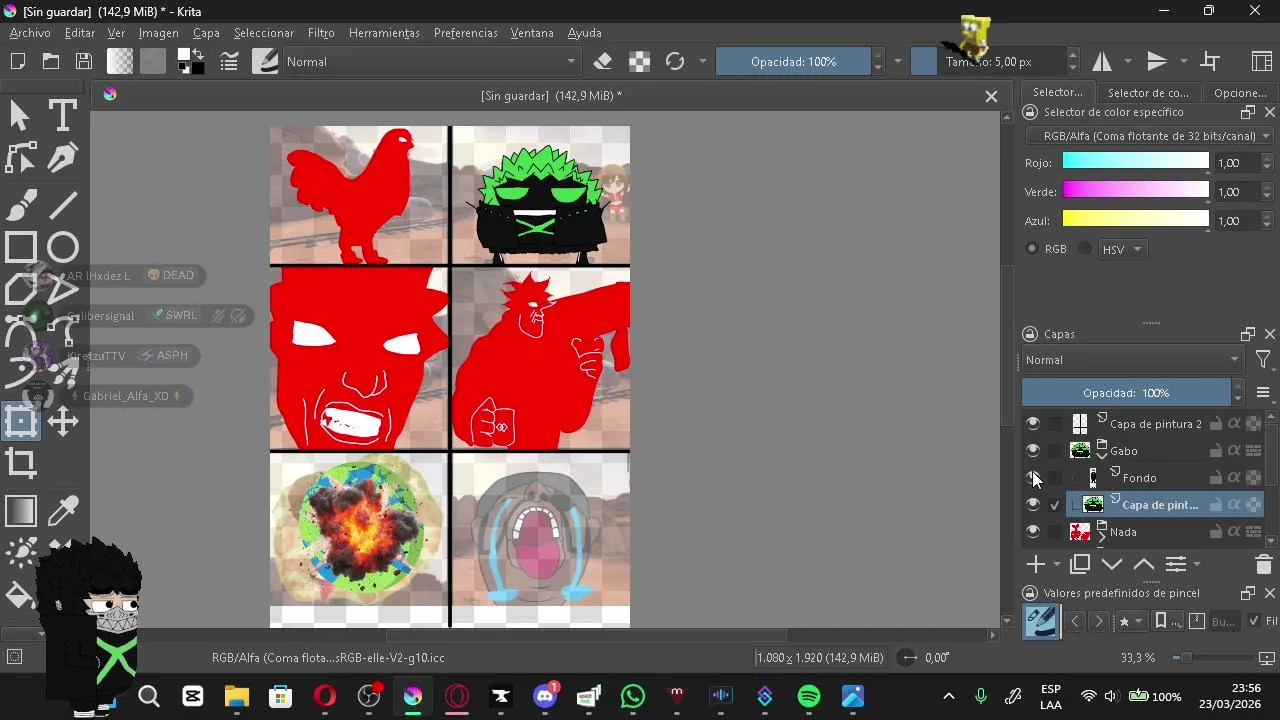
Task: Open brush preset tag star dropdown
Action: [1131, 622]
